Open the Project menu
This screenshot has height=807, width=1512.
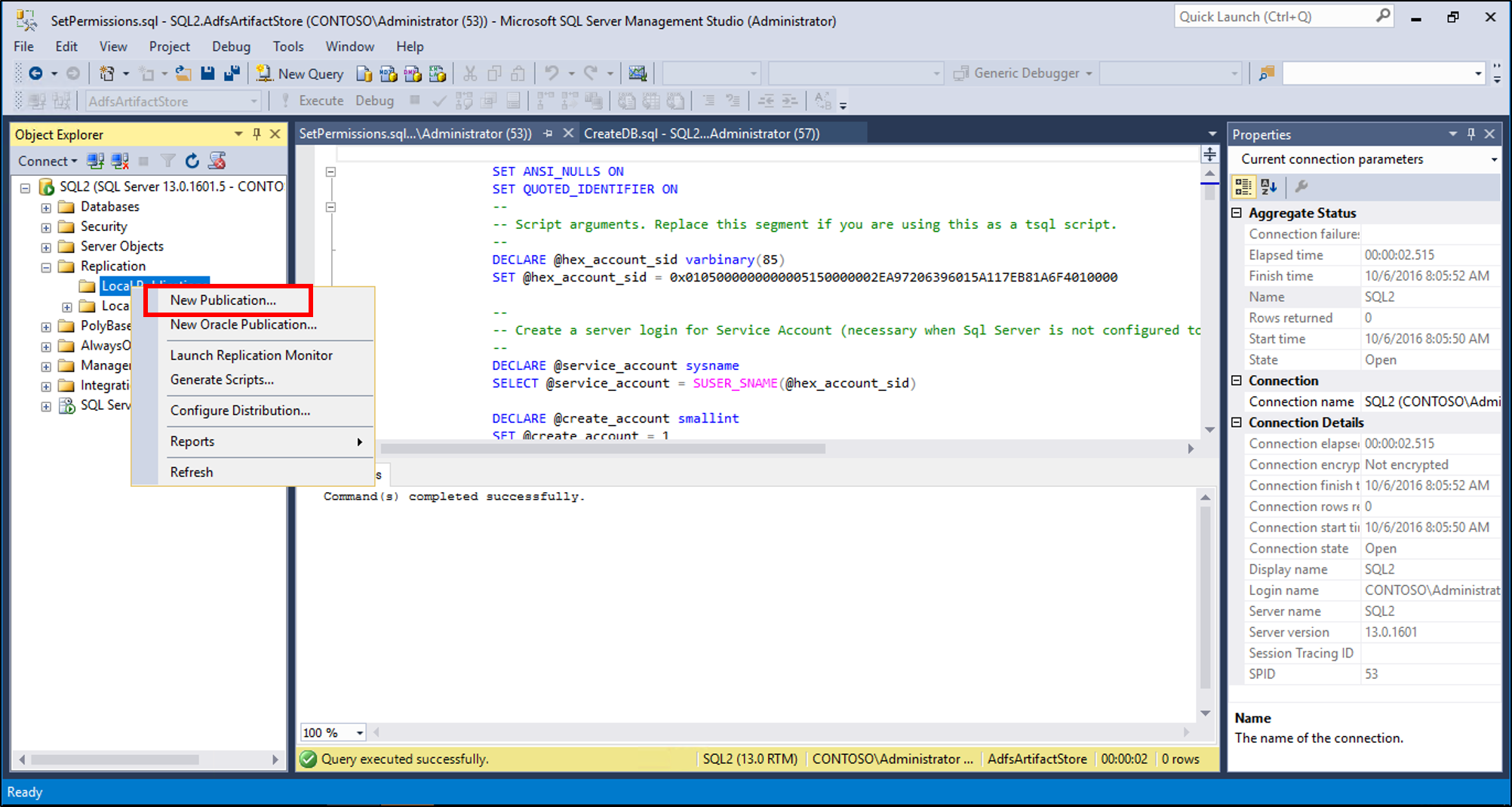point(169,47)
